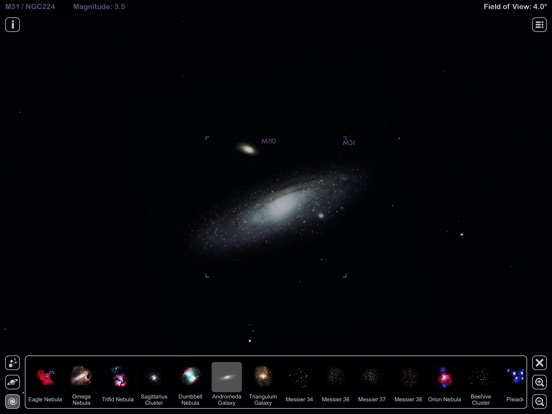Toggle the deep sky galaxy category icon
This screenshot has width=552, height=414.
(x=12, y=401)
